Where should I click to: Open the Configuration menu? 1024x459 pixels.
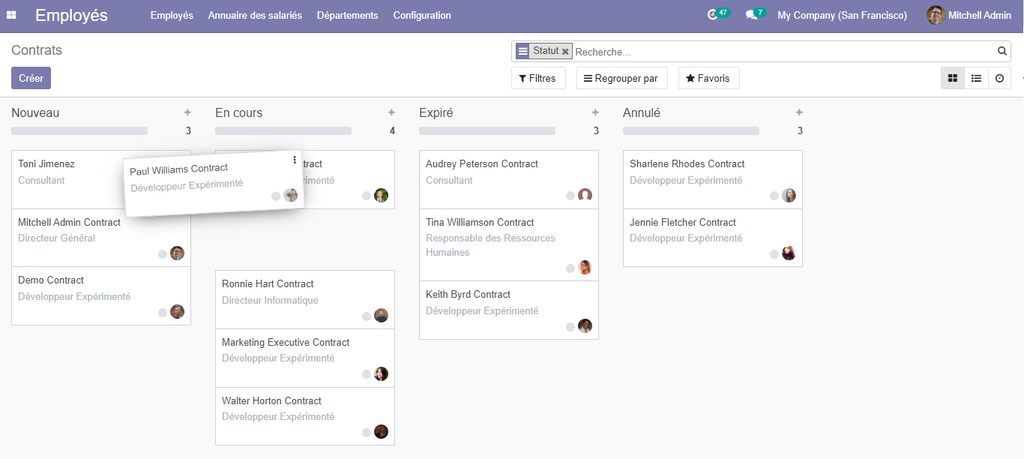[x=421, y=15]
